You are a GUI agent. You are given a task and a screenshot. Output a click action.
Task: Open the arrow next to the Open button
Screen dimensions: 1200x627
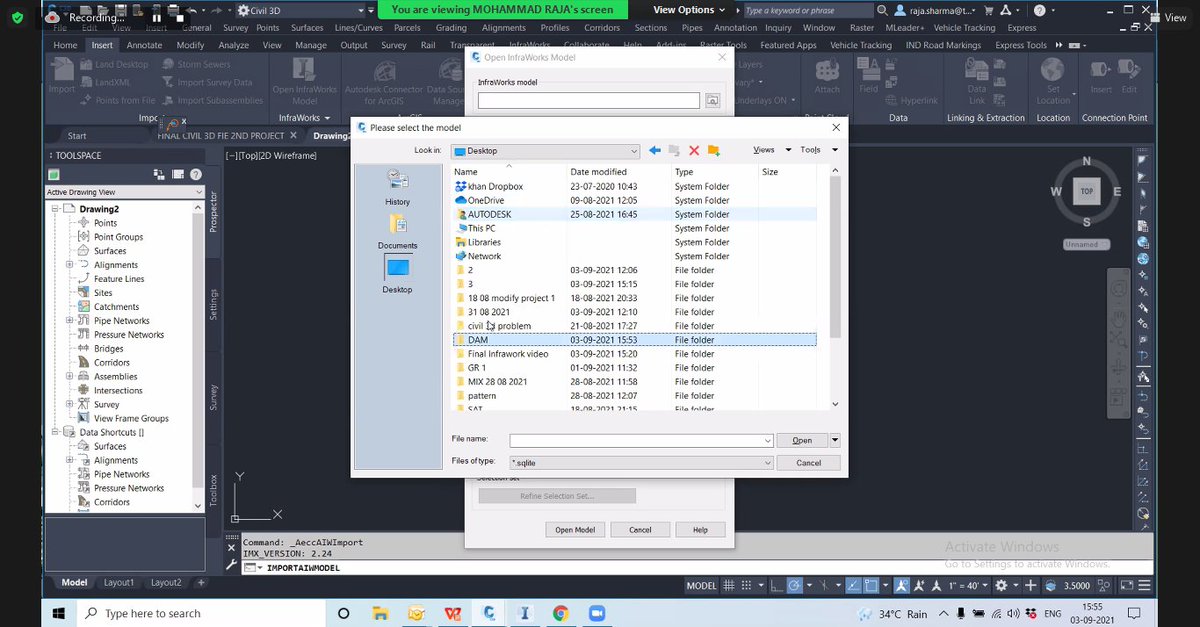coord(835,440)
